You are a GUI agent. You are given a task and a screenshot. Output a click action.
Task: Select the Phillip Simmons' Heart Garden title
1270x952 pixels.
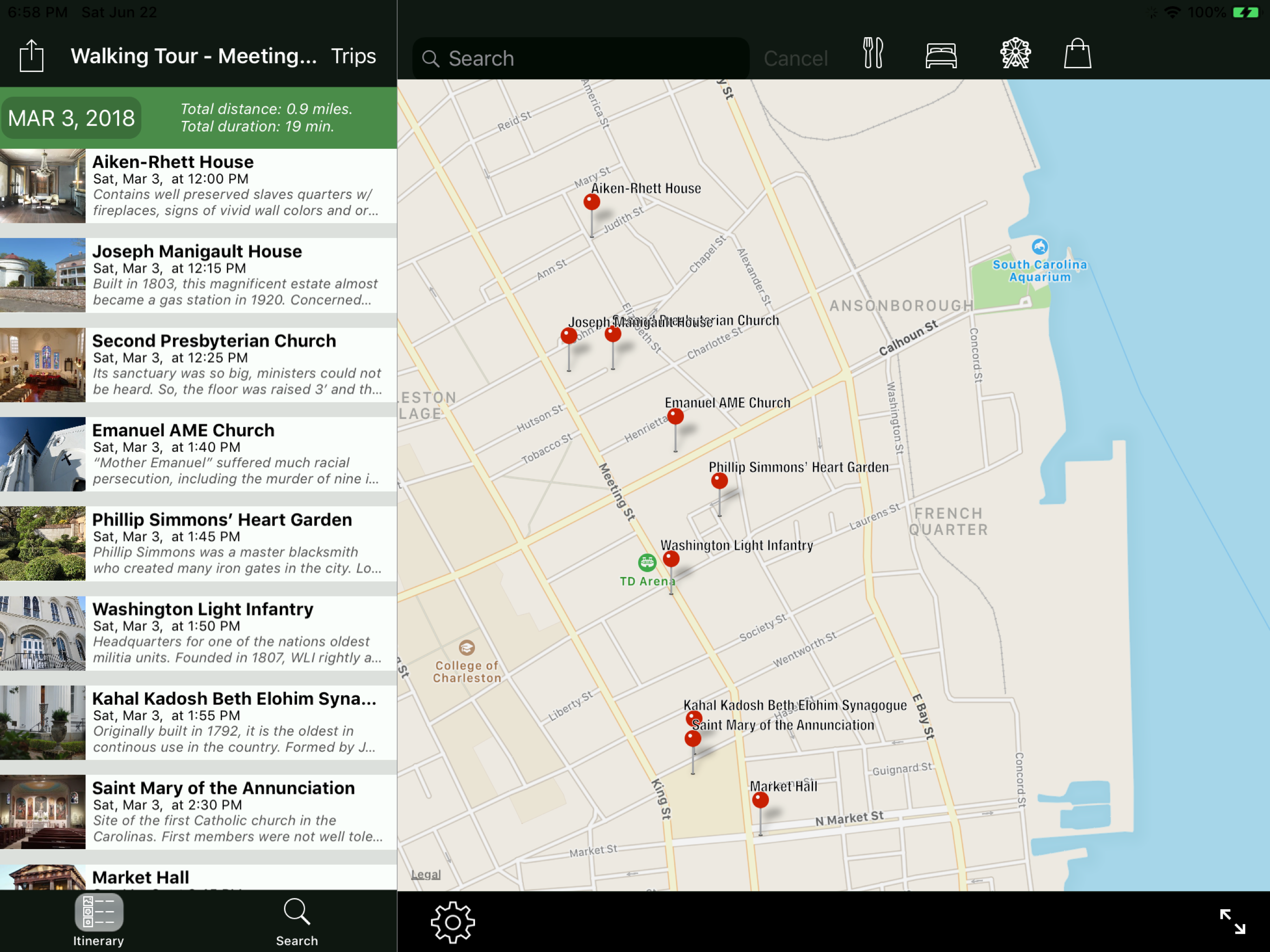click(x=222, y=520)
